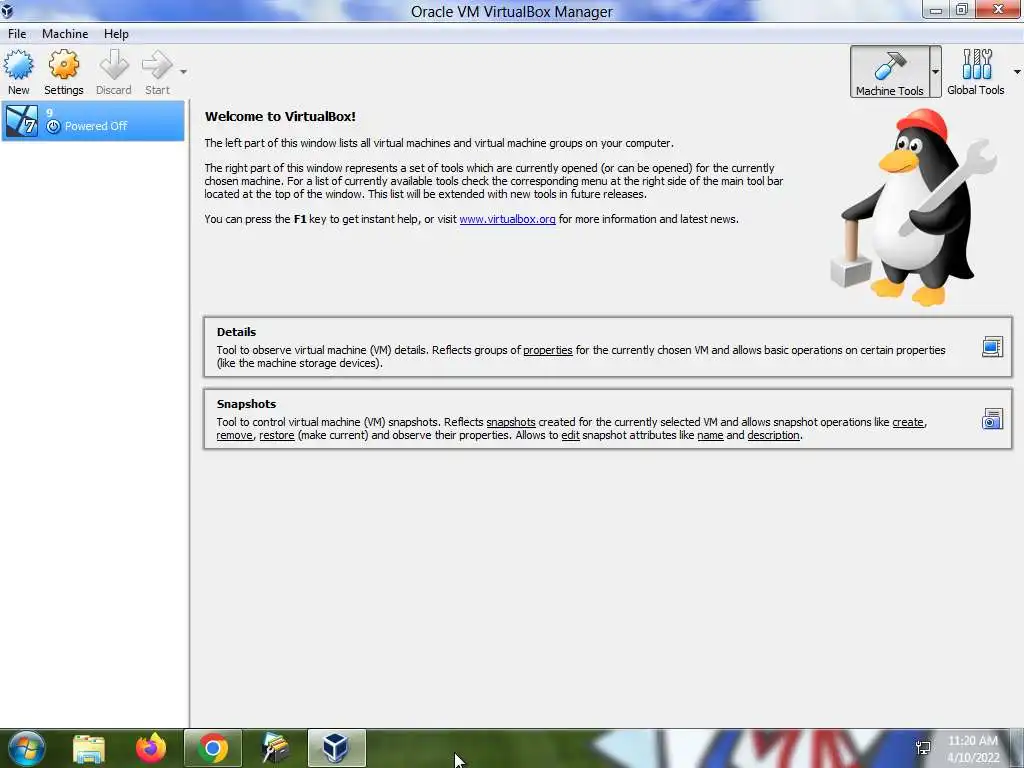Click the name link in Snapshots

(710, 435)
